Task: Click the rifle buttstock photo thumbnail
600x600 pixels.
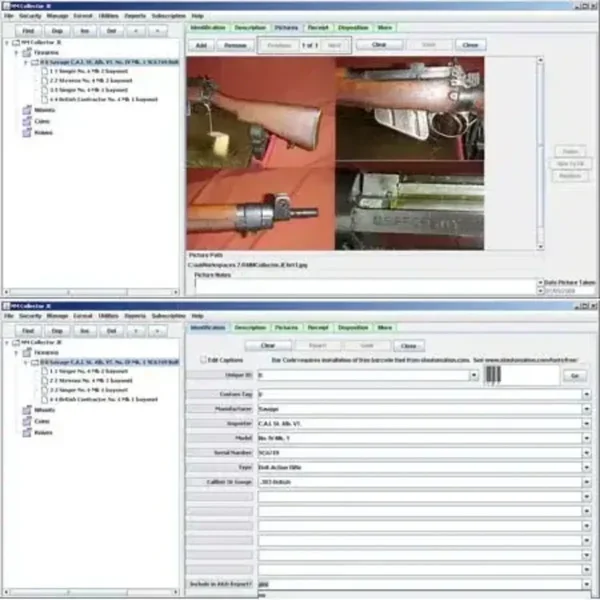Action: (260, 109)
